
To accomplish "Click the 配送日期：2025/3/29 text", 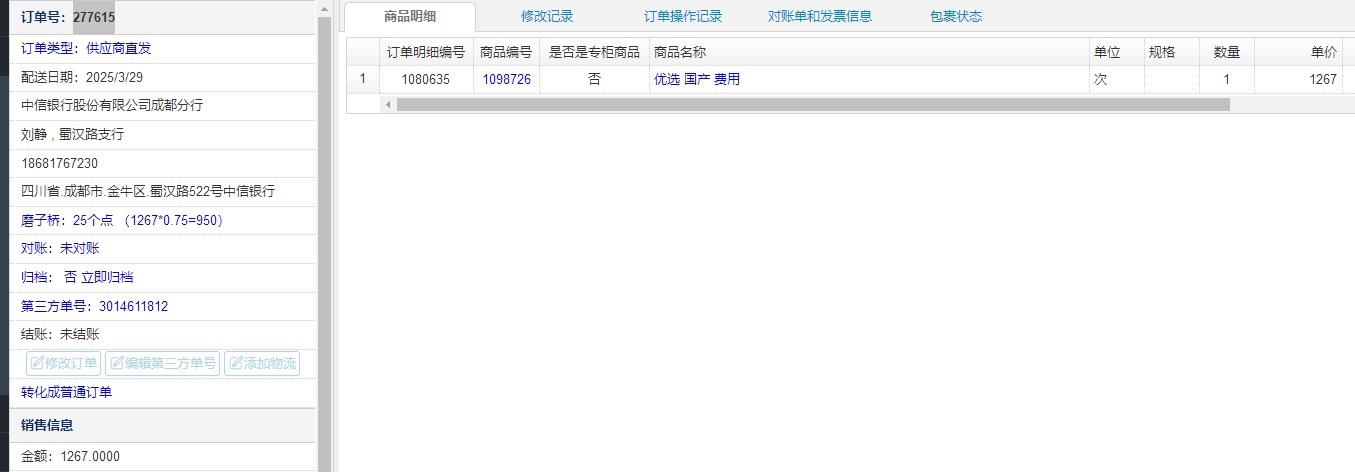I will tap(82, 77).
